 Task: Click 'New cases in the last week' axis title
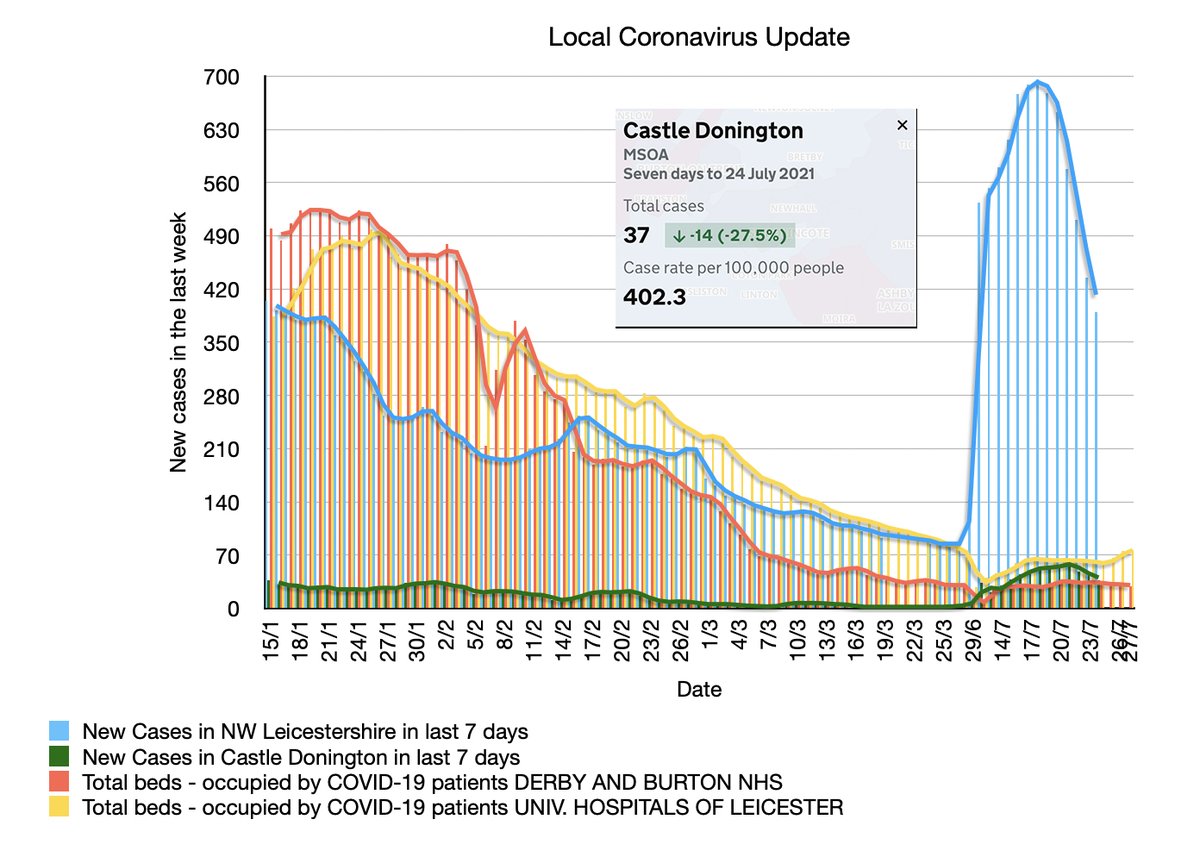coord(179,342)
